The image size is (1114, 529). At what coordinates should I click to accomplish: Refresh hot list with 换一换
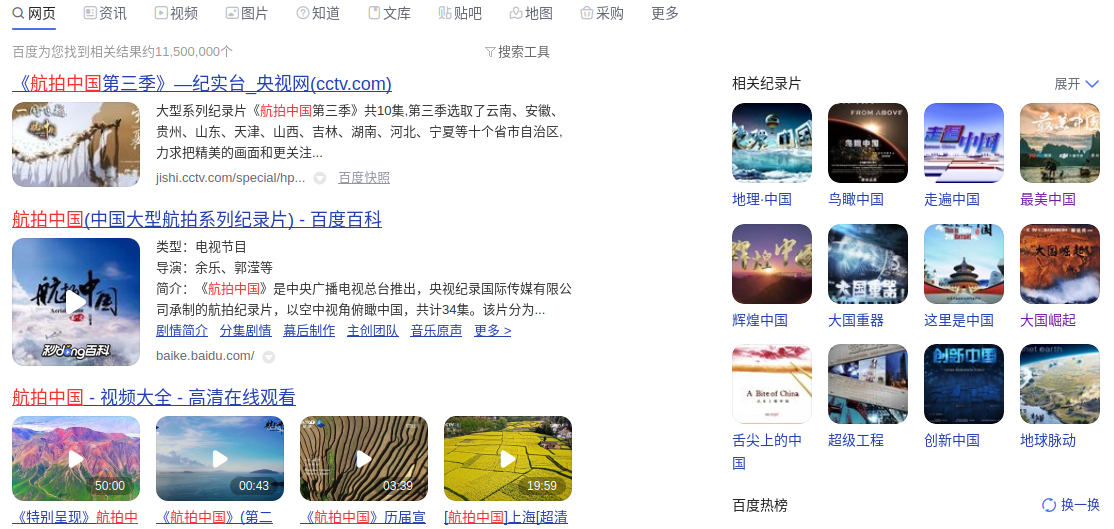pos(1071,505)
